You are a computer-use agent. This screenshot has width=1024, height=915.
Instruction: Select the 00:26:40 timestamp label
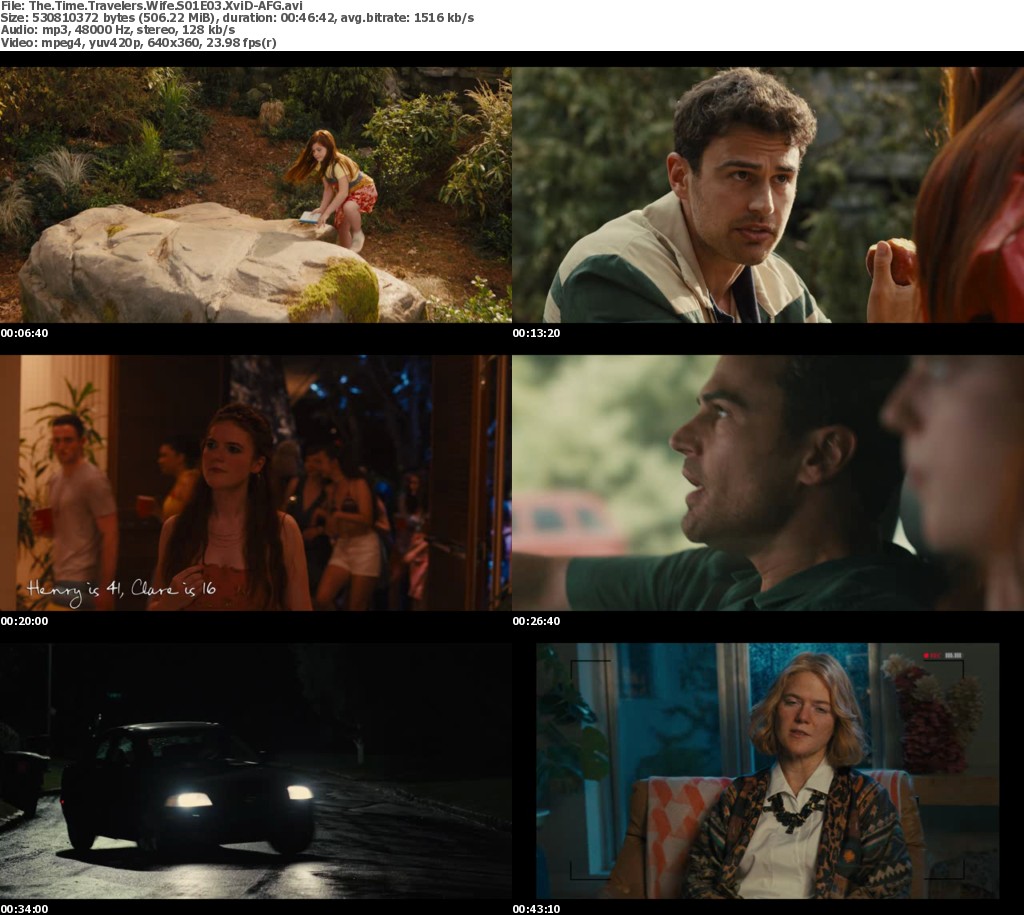[x=536, y=621]
